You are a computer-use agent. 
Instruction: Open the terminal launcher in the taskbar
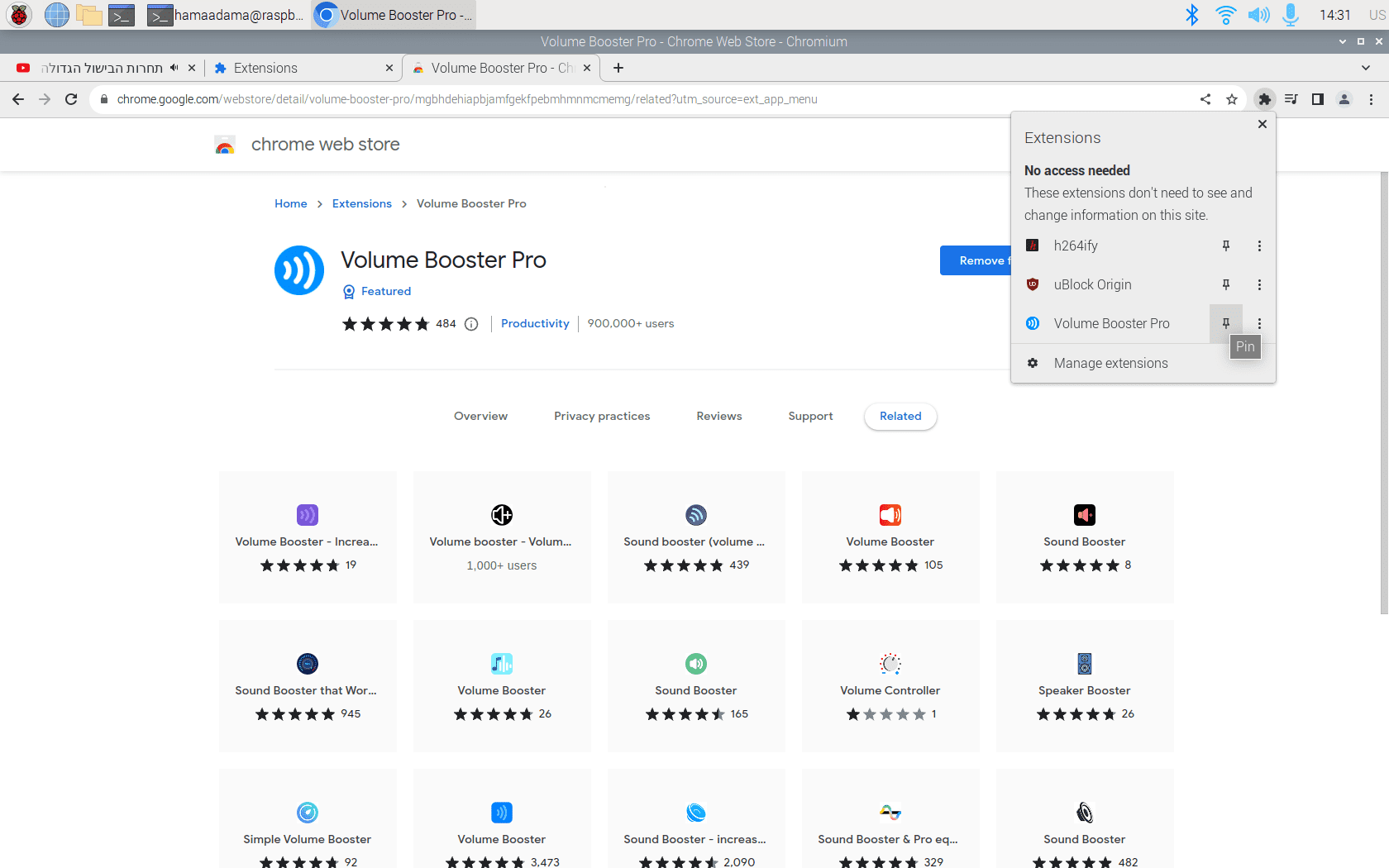click(x=122, y=15)
